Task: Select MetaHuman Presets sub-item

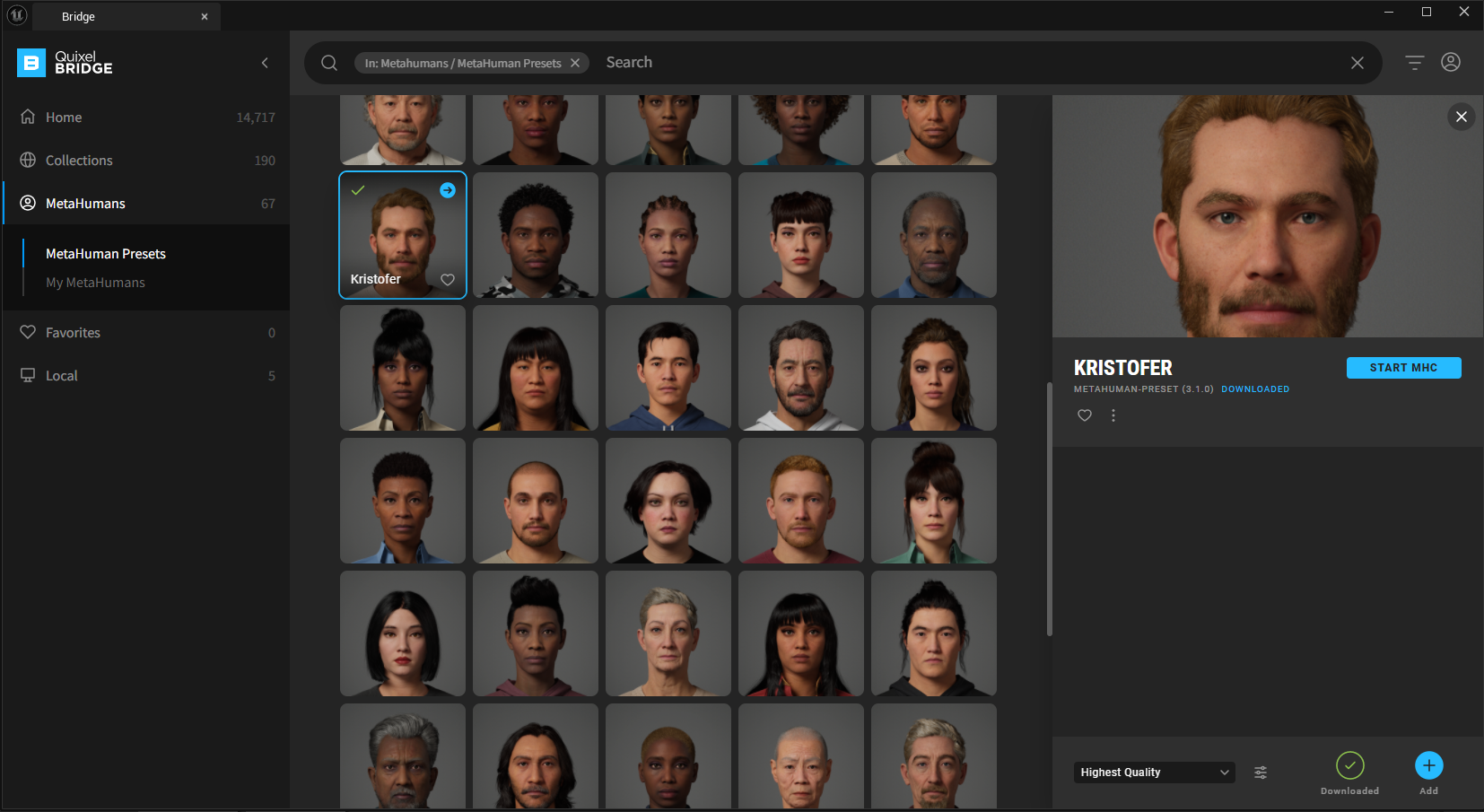Action: (x=106, y=254)
